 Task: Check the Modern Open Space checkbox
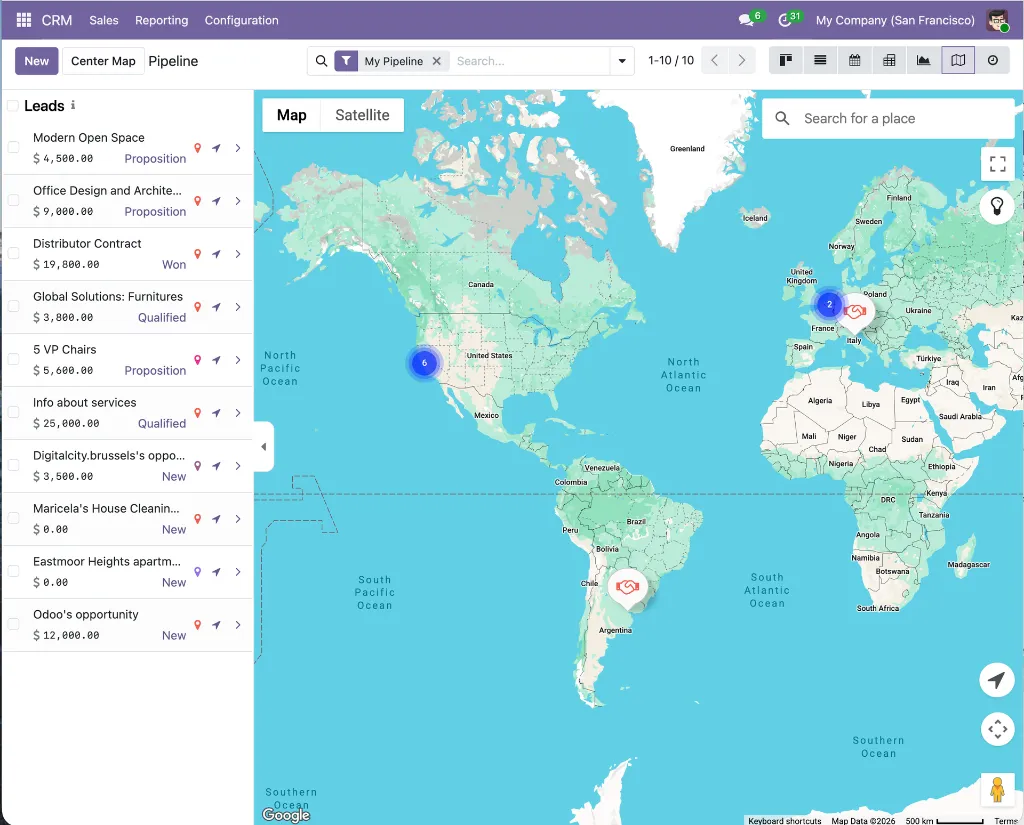click(13, 148)
